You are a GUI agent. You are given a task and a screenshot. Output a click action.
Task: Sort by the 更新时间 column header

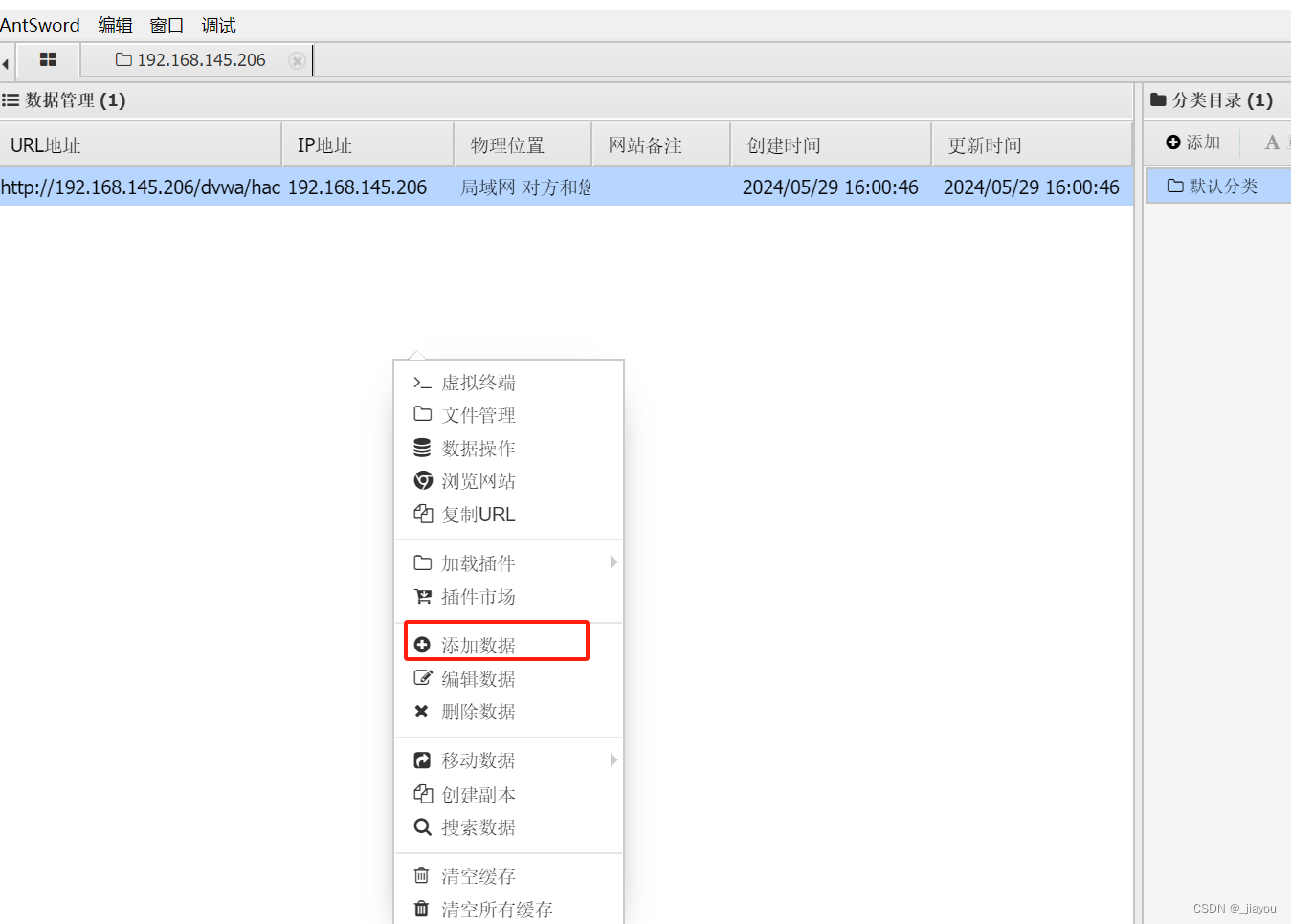click(1033, 144)
